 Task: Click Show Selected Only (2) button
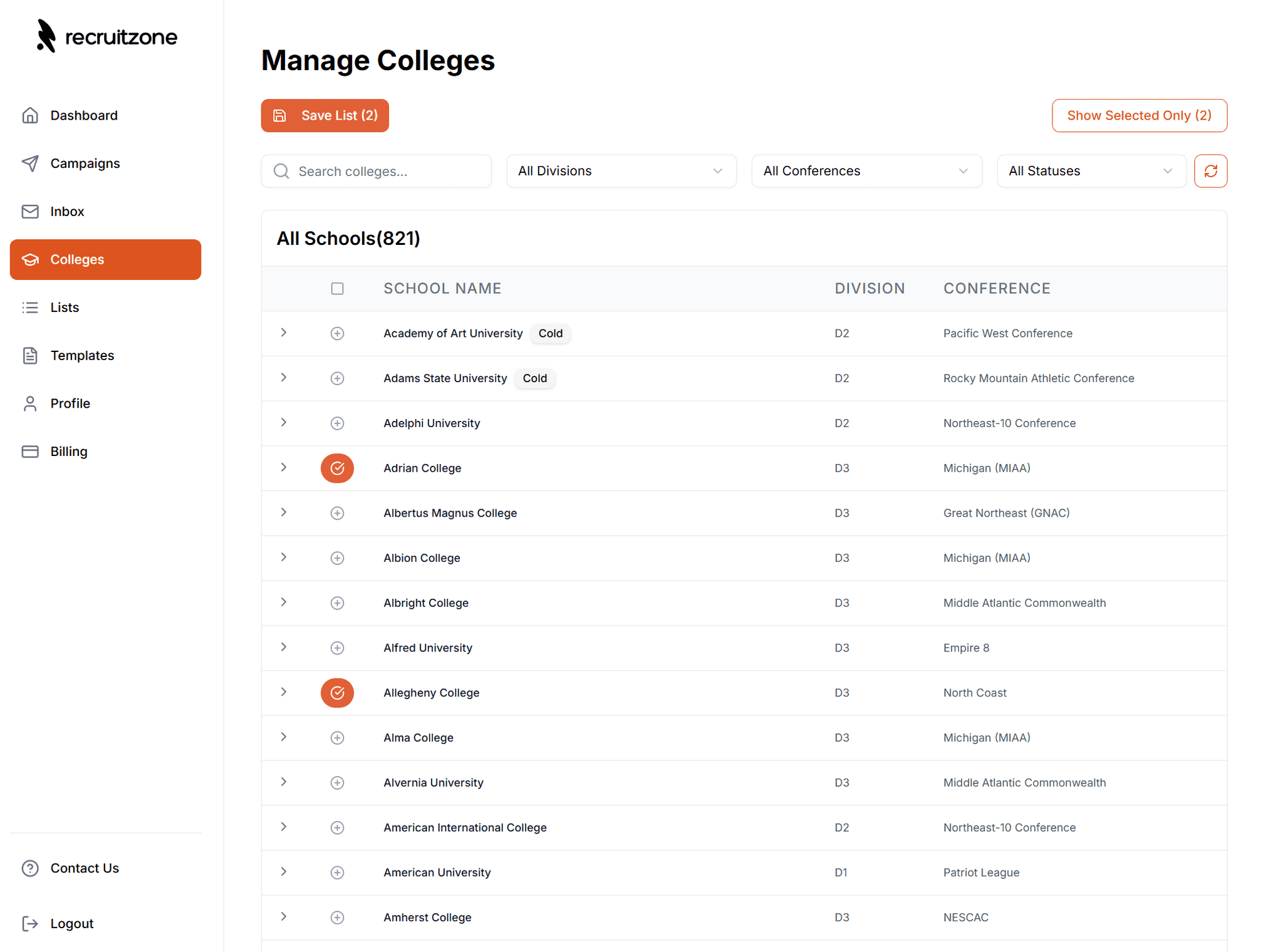pos(1138,116)
